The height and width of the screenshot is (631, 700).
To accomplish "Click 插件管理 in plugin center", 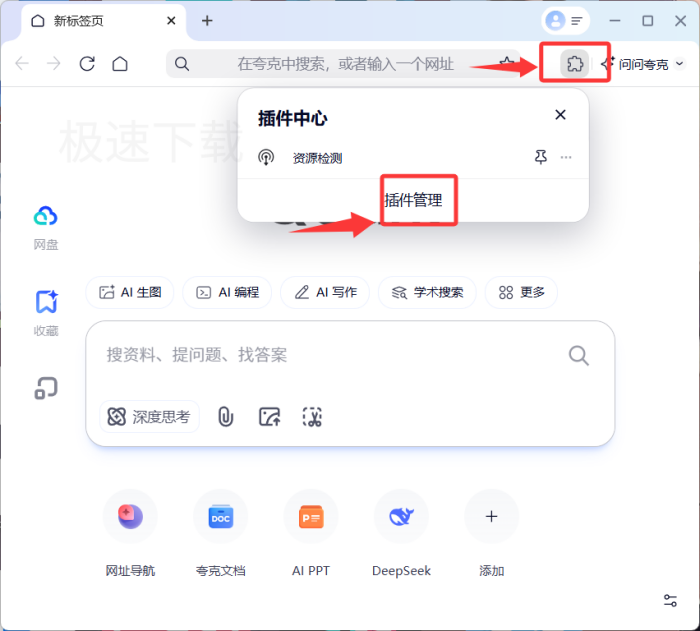I will tap(413, 200).
